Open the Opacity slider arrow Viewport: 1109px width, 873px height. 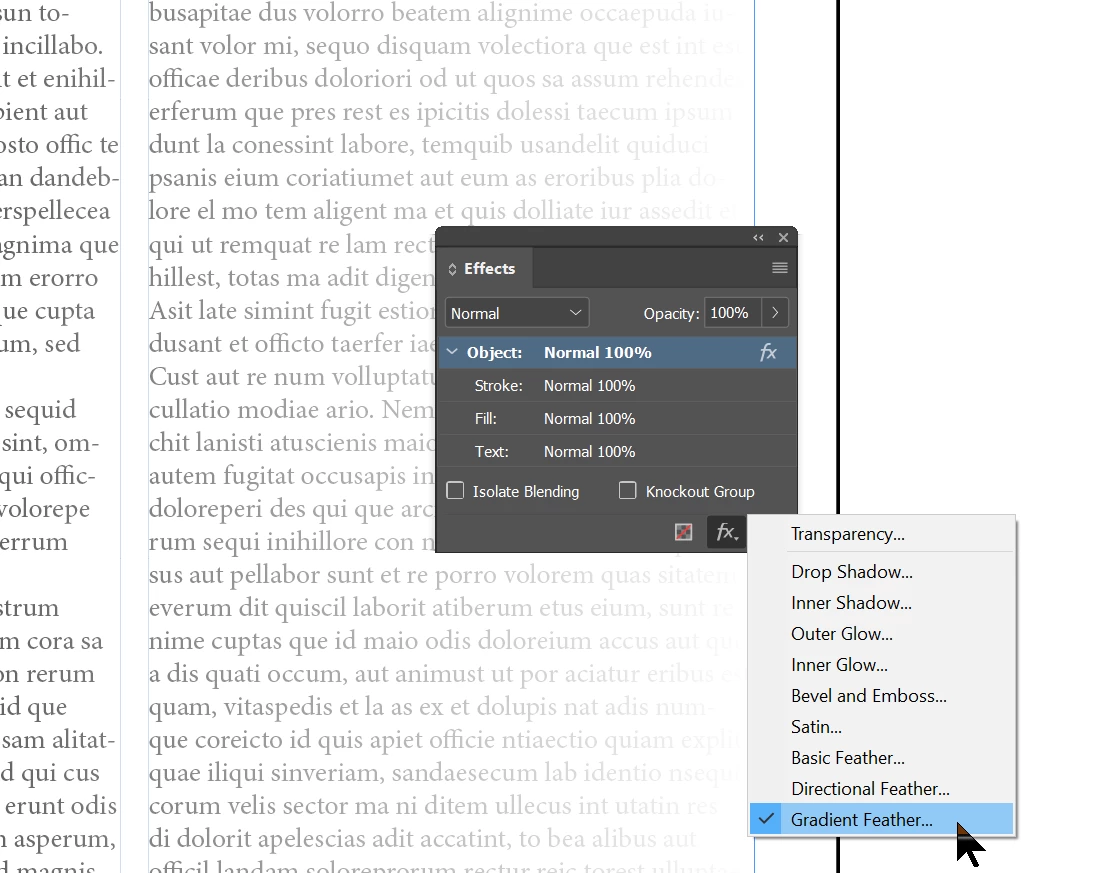(x=775, y=313)
